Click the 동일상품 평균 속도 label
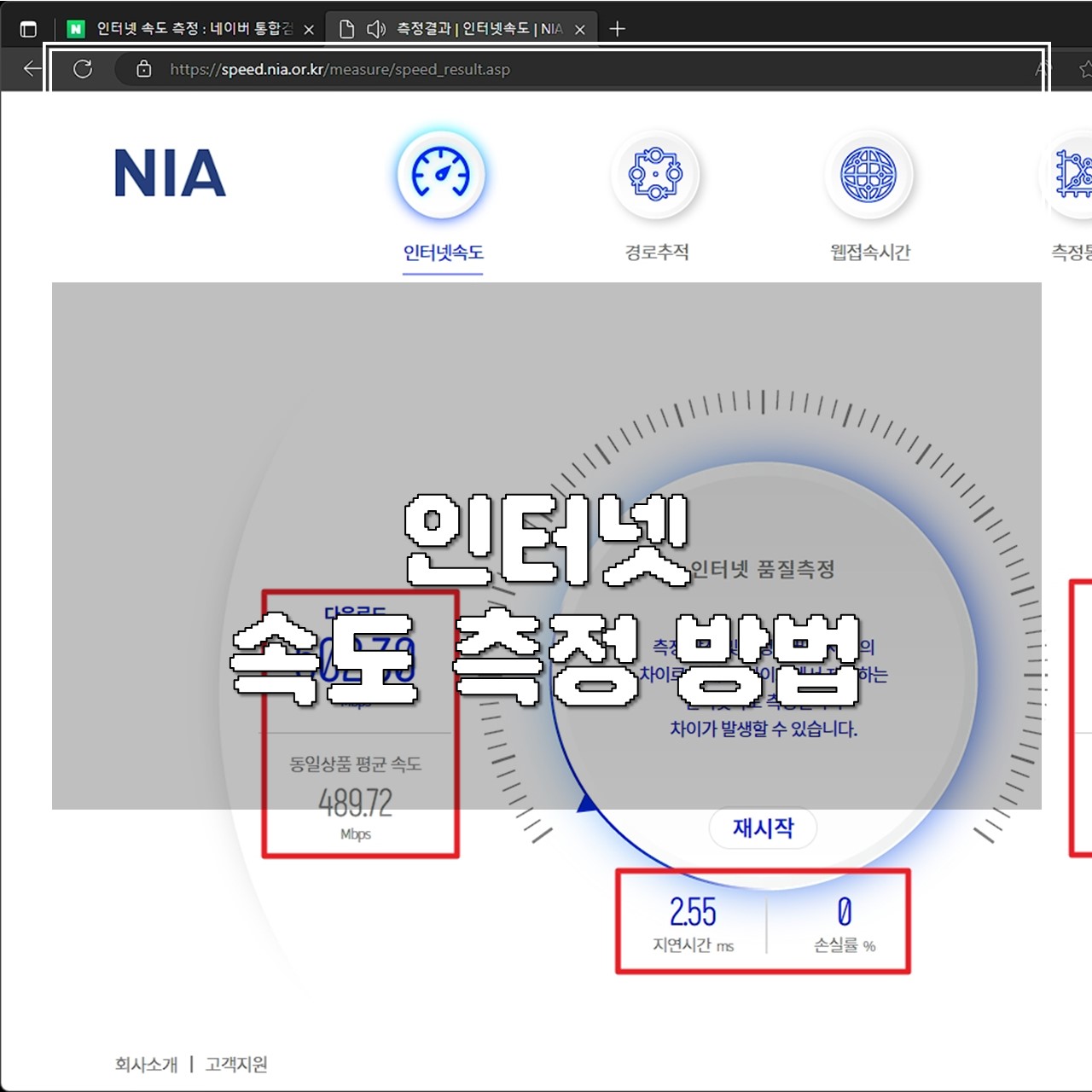This screenshot has height=1092, width=1092. coord(356,764)
